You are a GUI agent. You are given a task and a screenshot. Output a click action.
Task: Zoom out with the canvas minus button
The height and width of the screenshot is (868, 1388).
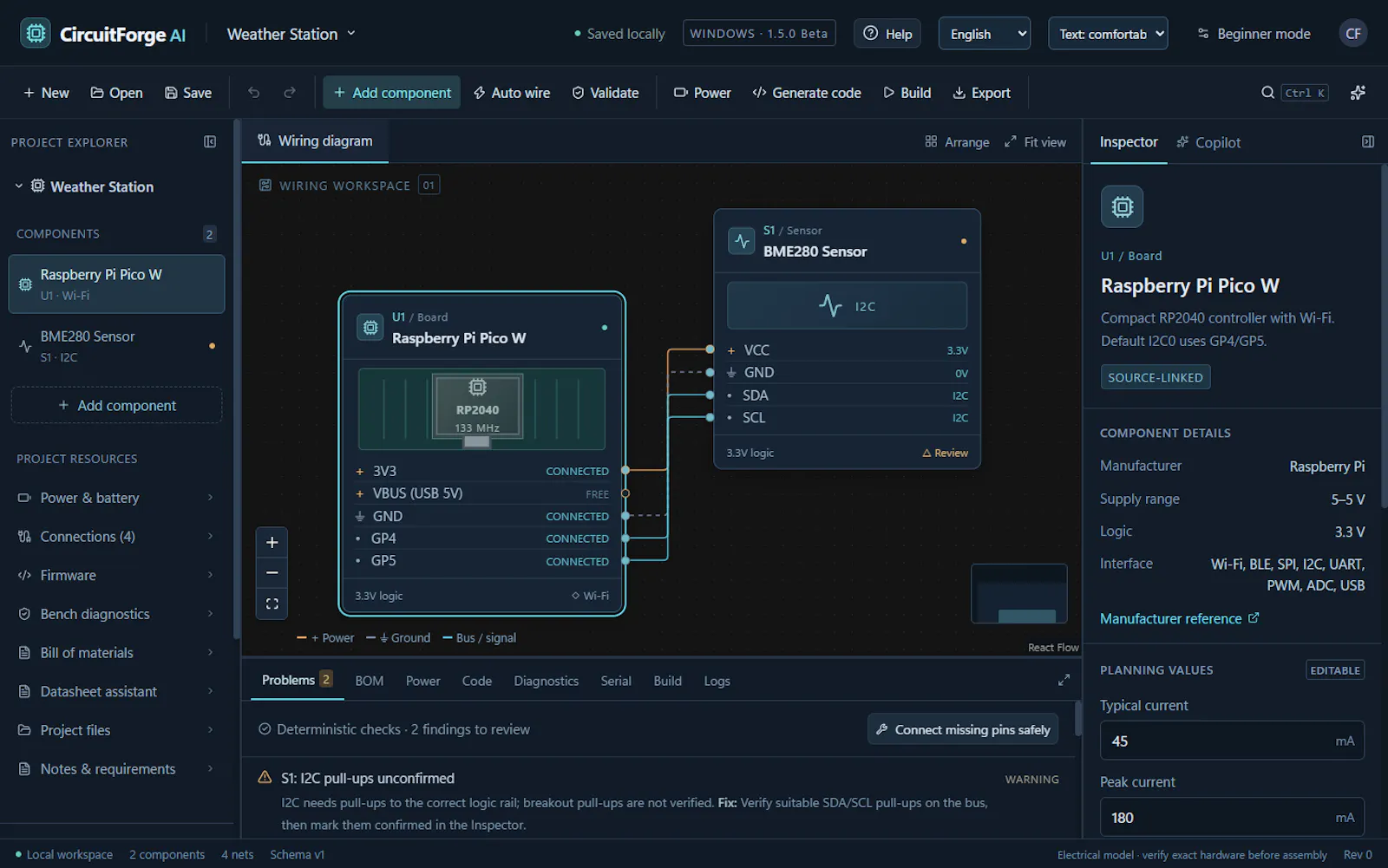pyautogui.click(x=272, y=573)
